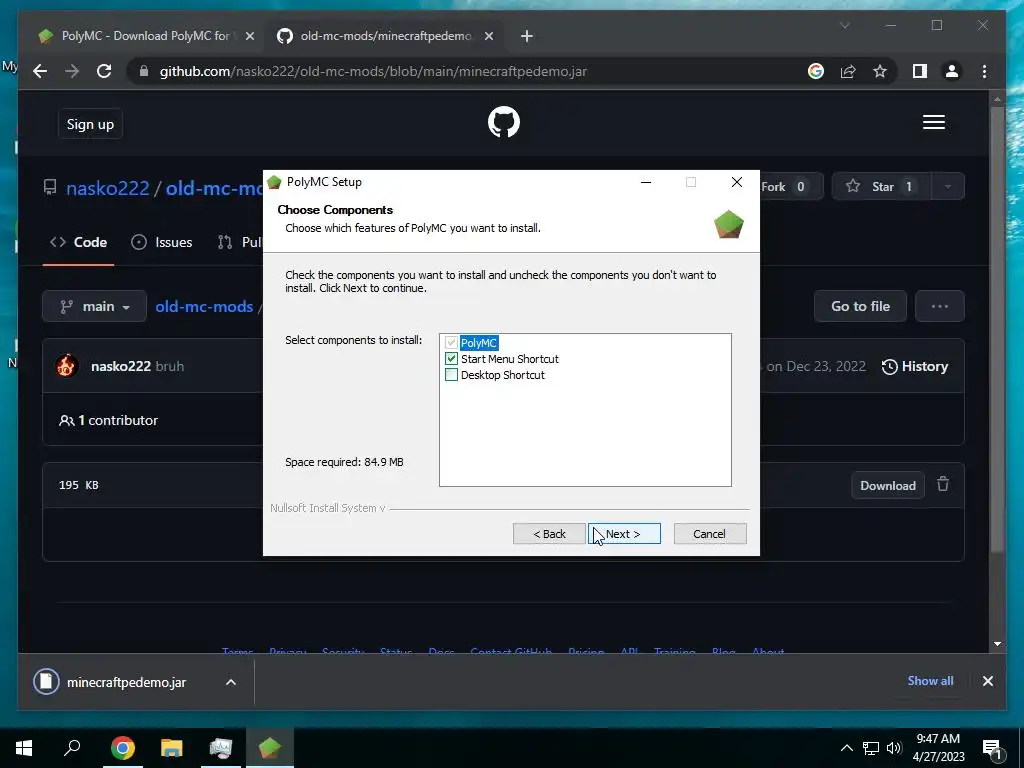Open the tab search chevron
The width and height of the screenshot is (1024, 768).
pos(844,25)
